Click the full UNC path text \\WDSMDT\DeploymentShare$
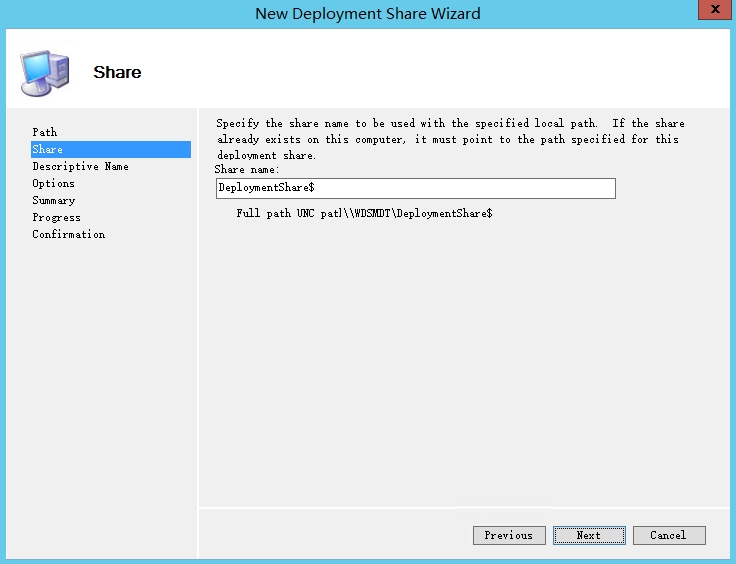736x564 pixels. (418, 213)
